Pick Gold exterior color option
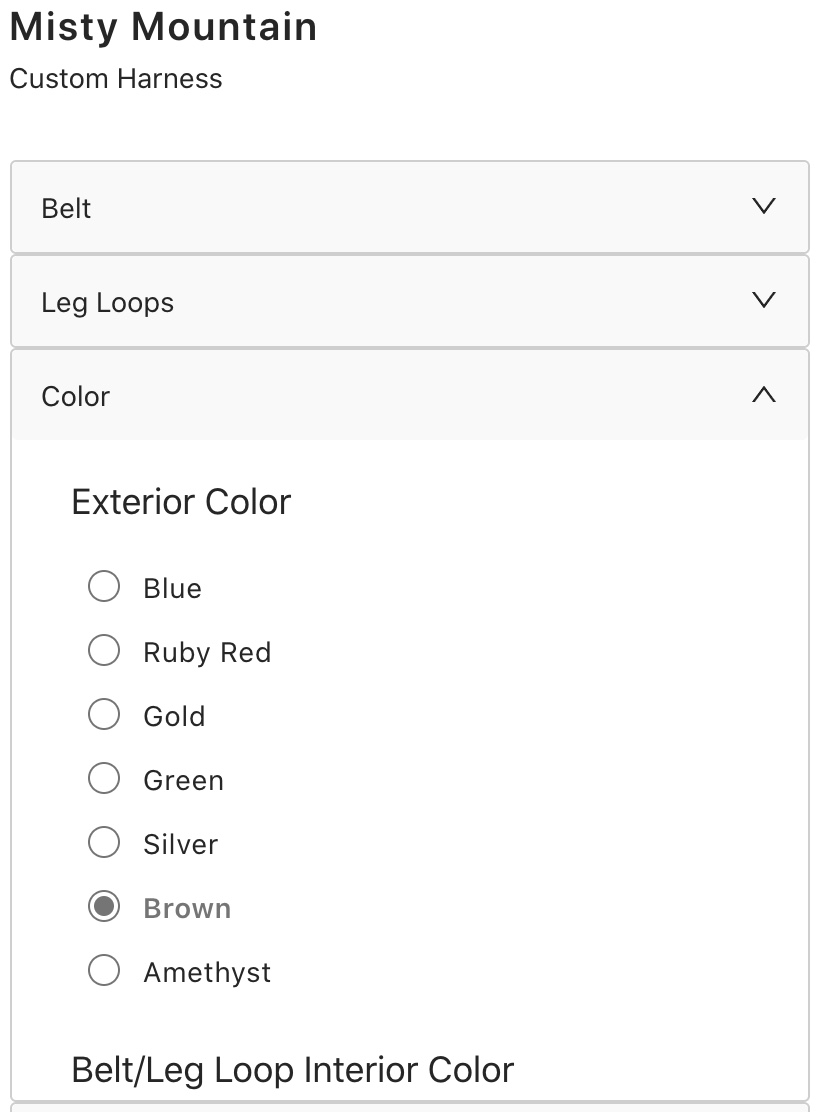Viewport: 816px width, 1112px height. [x=104, y=714]
